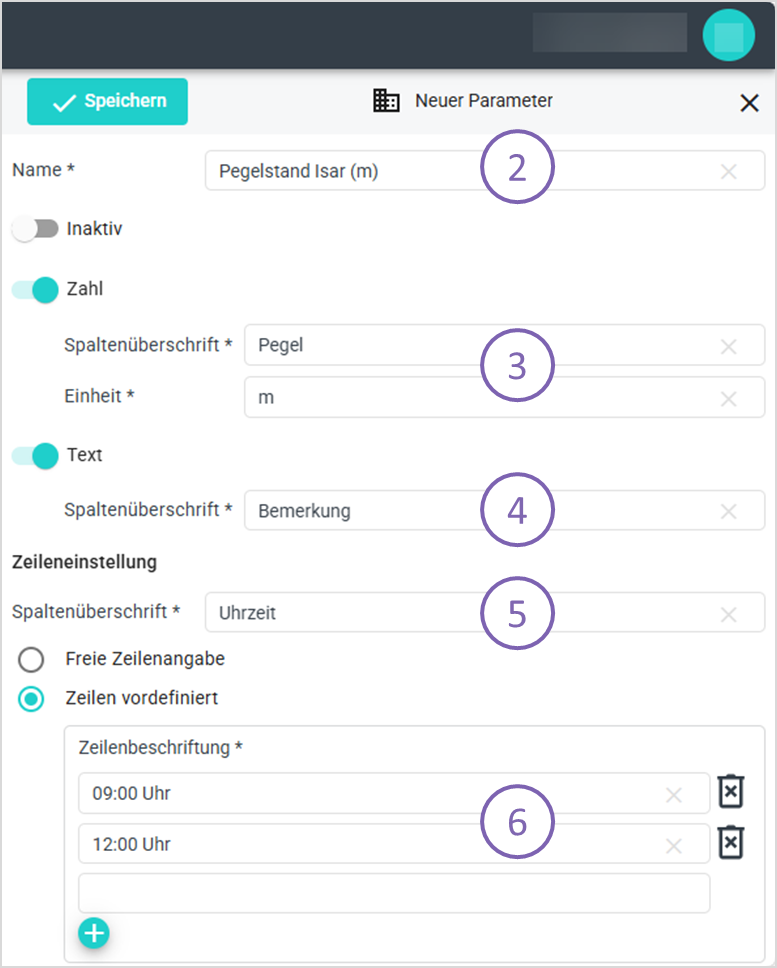Clear the Uhrzeit column heading field
The width and height of the screenshot is (777, 968).
[x=729, y=613]
